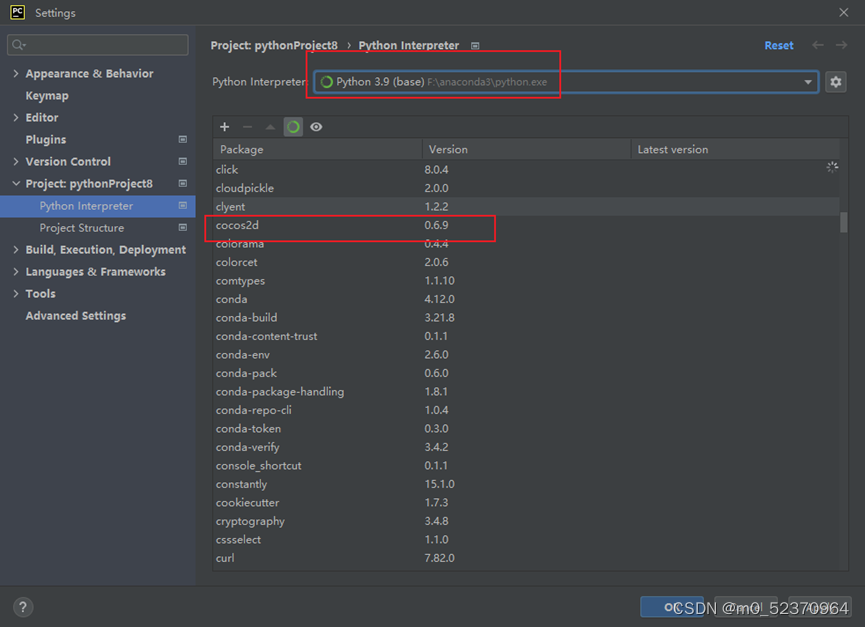This screenshot has width=865, height=627.
Task: Select the conda-content-trust row
Action: 526,336
